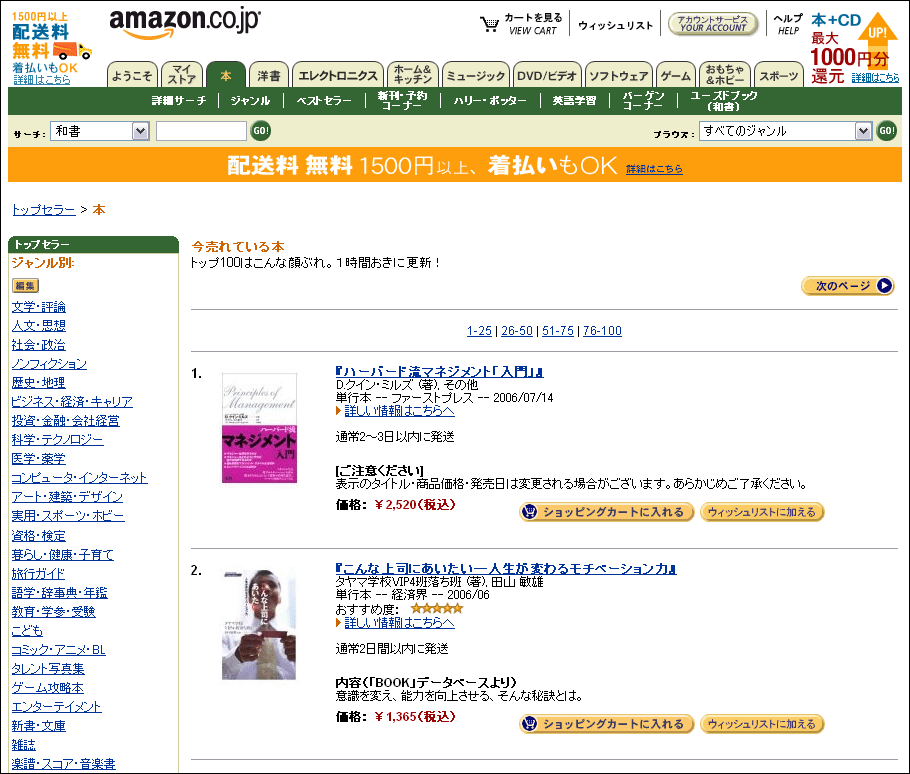This screenshot has width=910, height=774.
Task: Click 詳細はこちら in orange shipping banner
Action: coord(654,169)
